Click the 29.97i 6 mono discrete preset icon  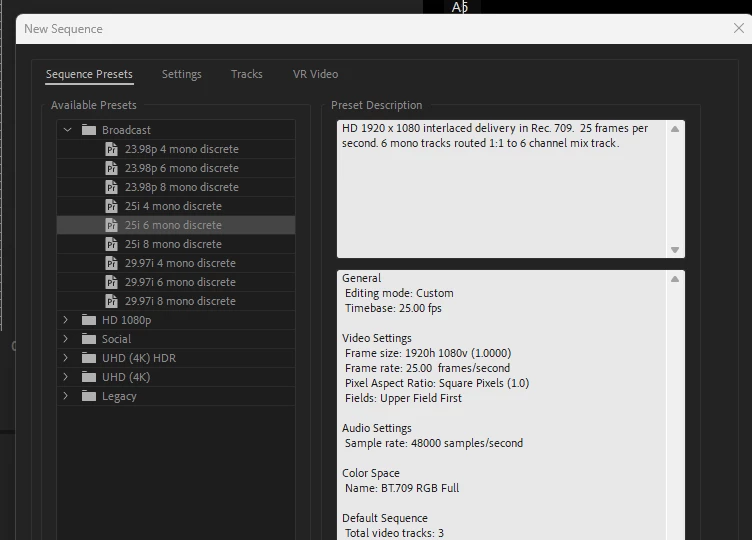click(x=111, y=282)
